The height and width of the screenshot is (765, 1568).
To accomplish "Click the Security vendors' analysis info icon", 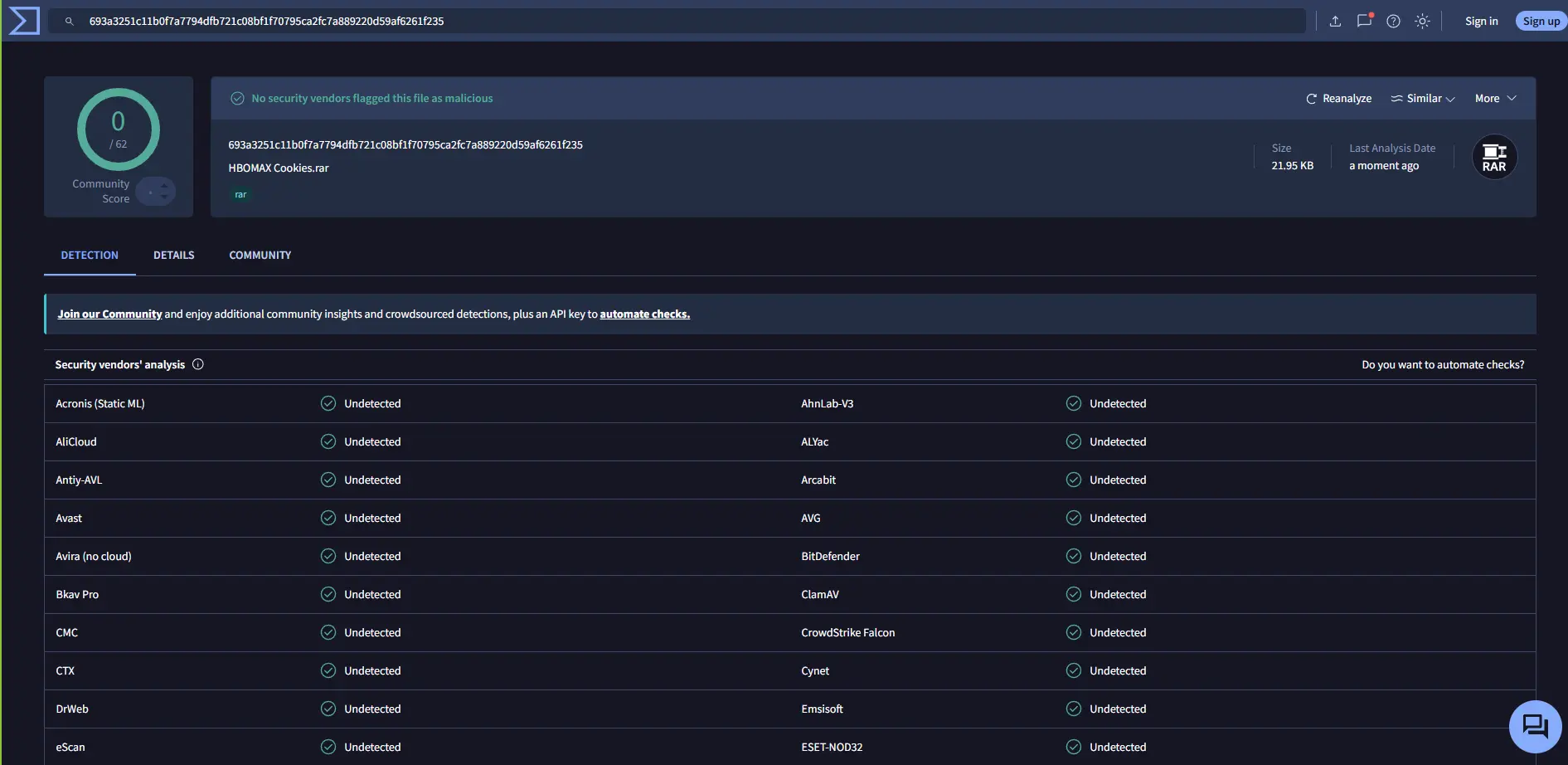I will click(x=198, y=364).
